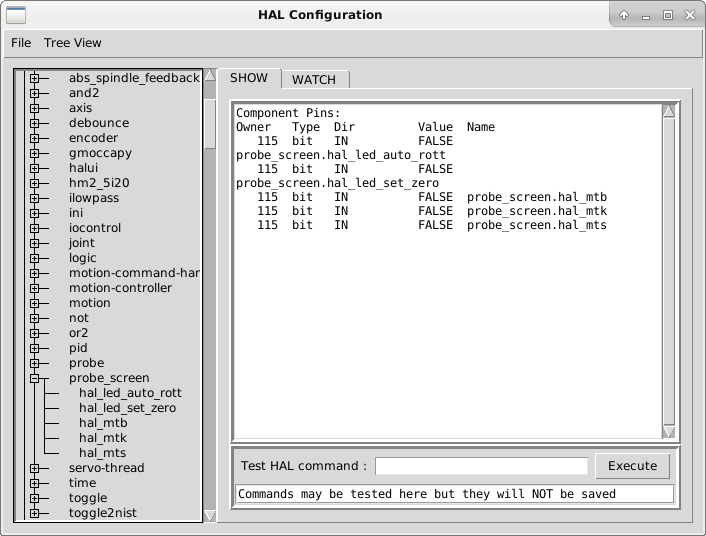Image resolution: width=706 pixels, height=536 pixels.
Task: Select the toggle tree label
Action: (x=88, y=498)
